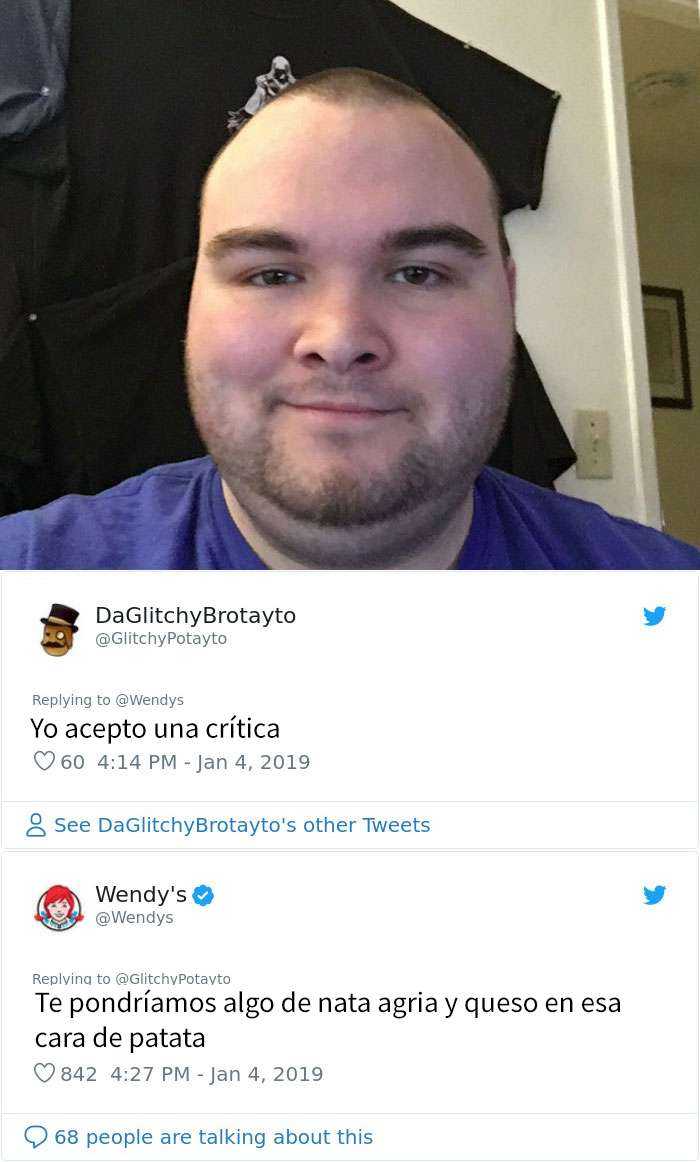Click the Wendy's display name
This screenshot has width=700, height=1162.
coord(141,894)
